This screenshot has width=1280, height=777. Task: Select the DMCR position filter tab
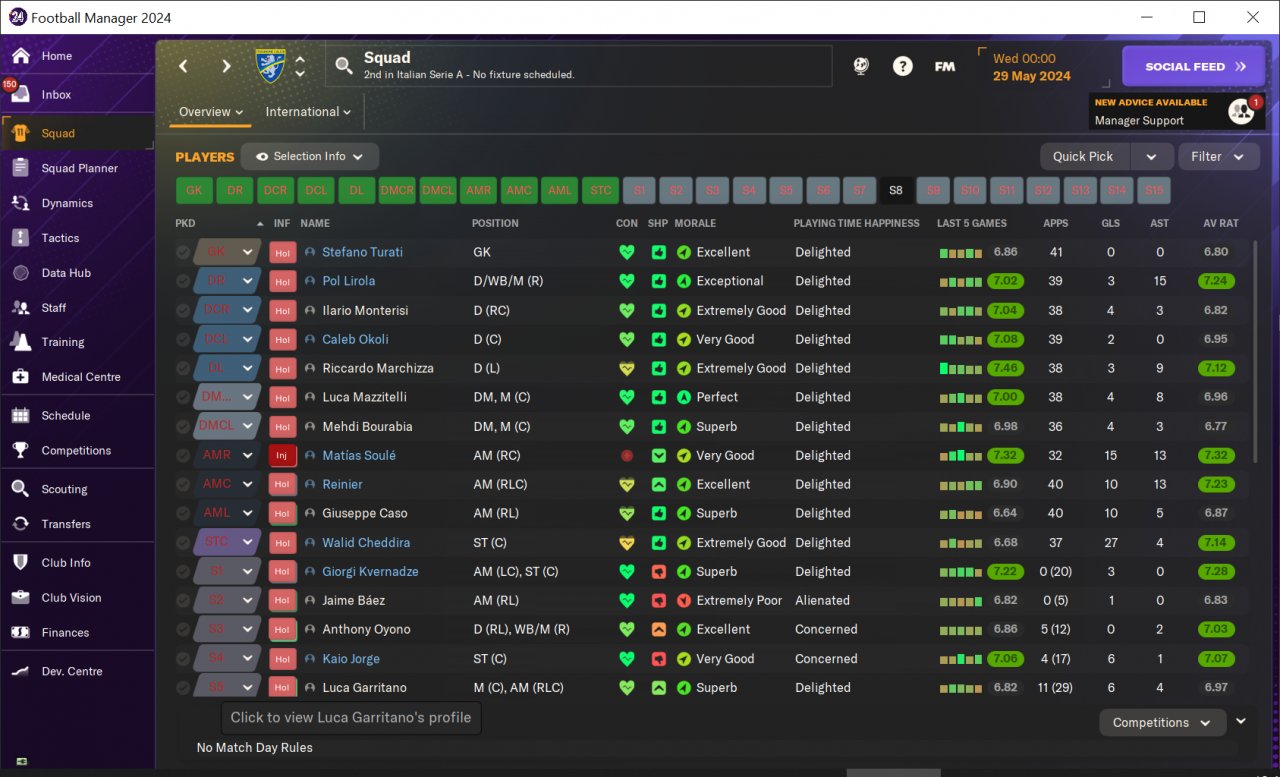[397, 190]
